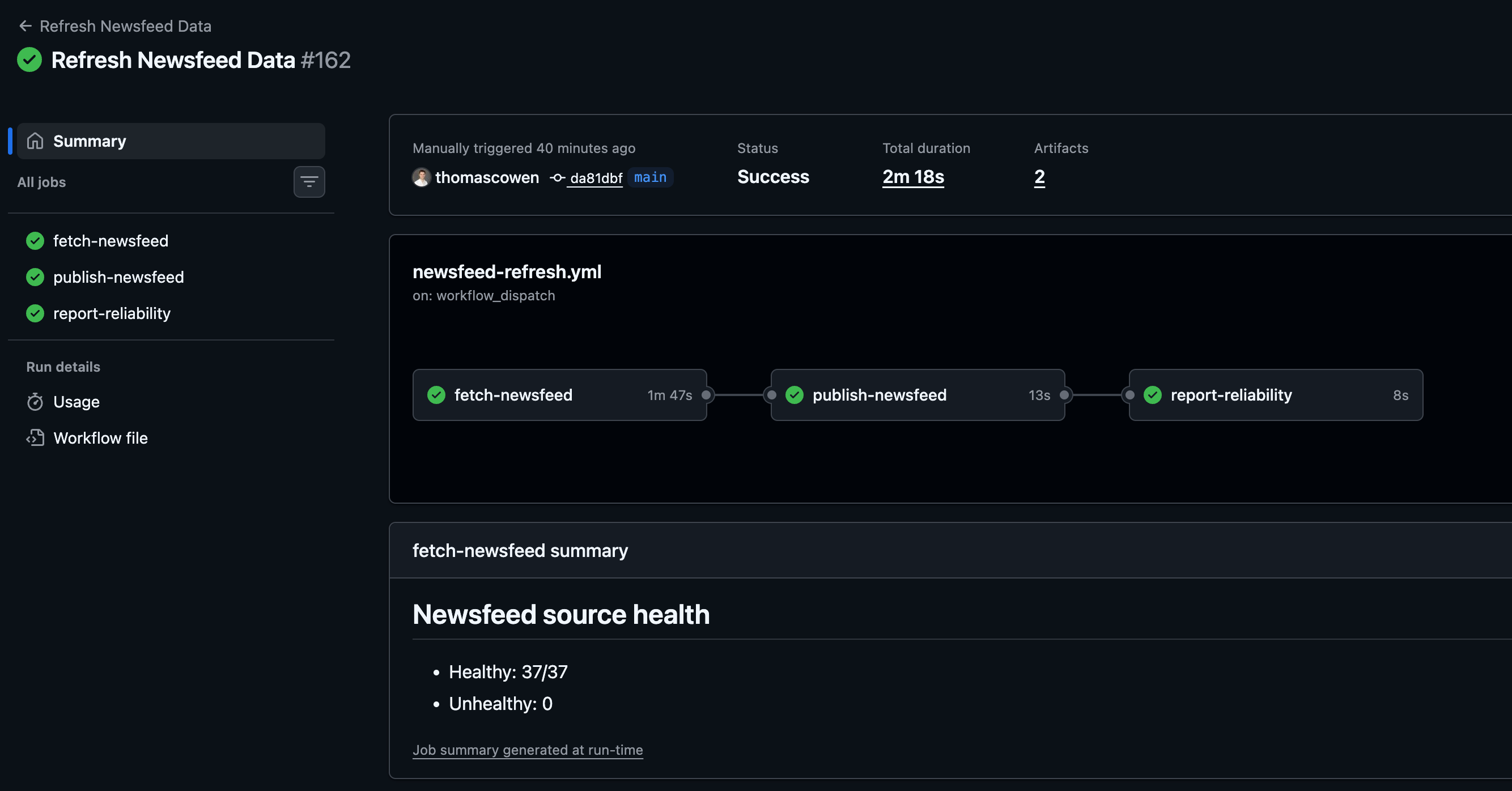Open commit da81dbf
Image resolution: width=1512 pixels, height=791 pixels.
(x=596, y=178)
